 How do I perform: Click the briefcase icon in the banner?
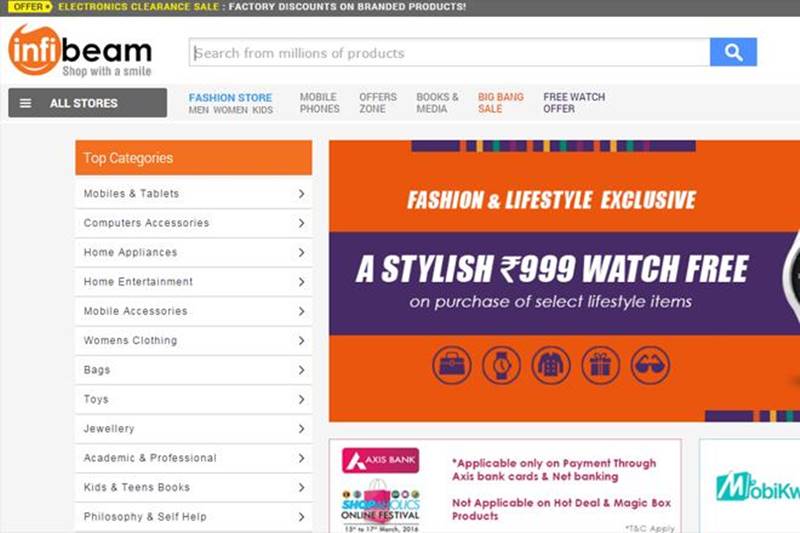coord(452,366)
